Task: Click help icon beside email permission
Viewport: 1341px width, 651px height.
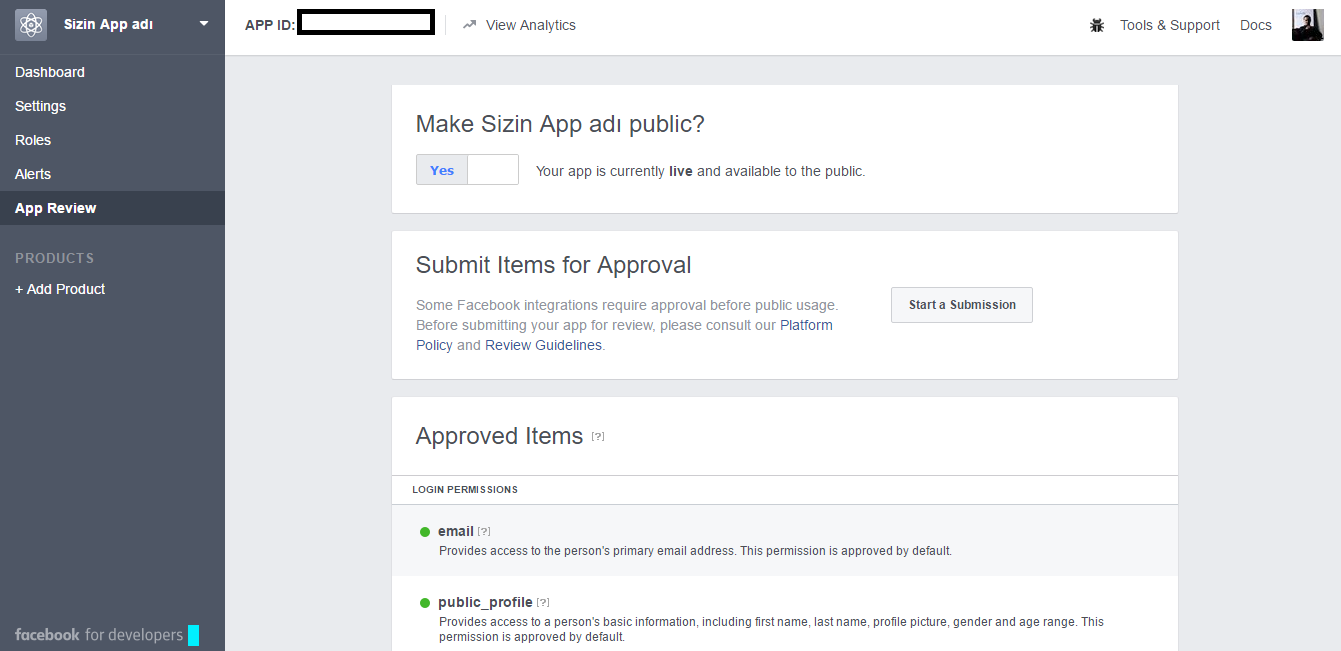Action: click(x=484, y=532)
